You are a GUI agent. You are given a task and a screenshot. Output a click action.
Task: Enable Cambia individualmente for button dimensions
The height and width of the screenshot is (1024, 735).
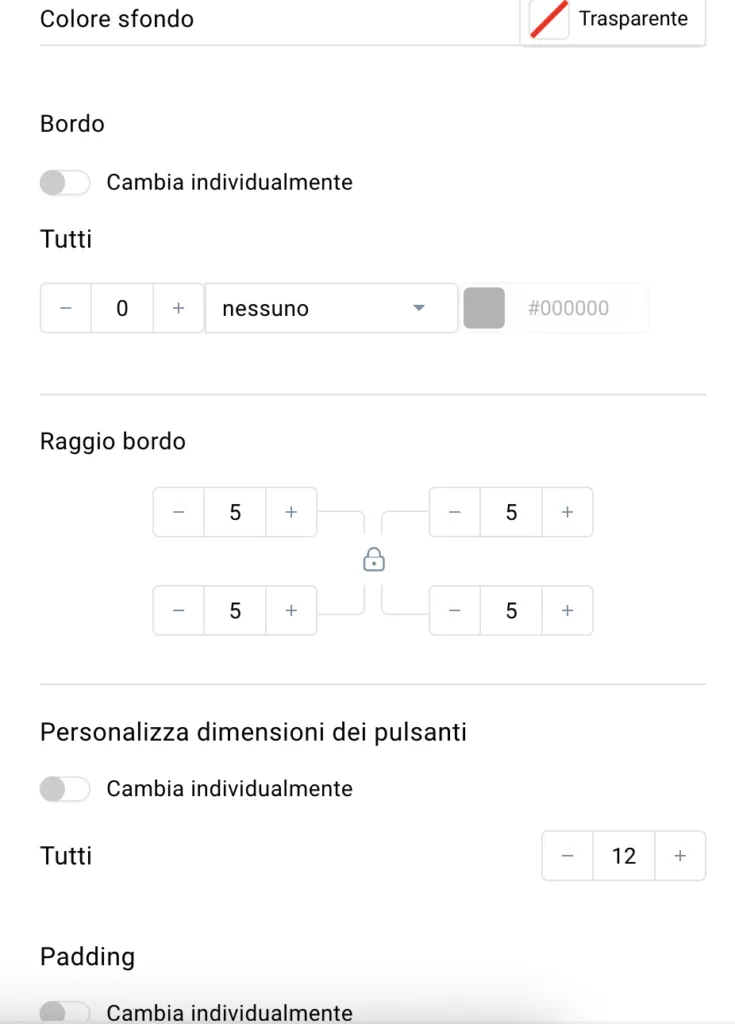pos(65,789)
